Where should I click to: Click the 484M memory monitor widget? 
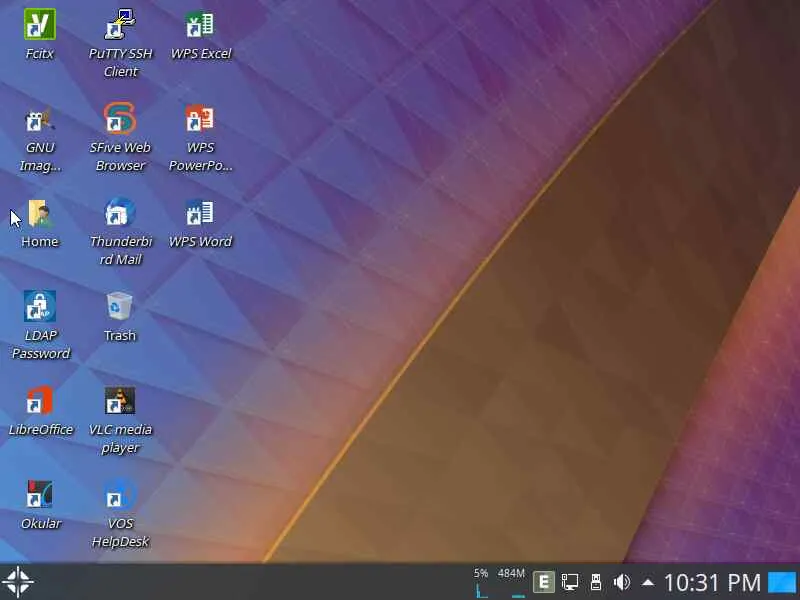[x=511, y=582]
